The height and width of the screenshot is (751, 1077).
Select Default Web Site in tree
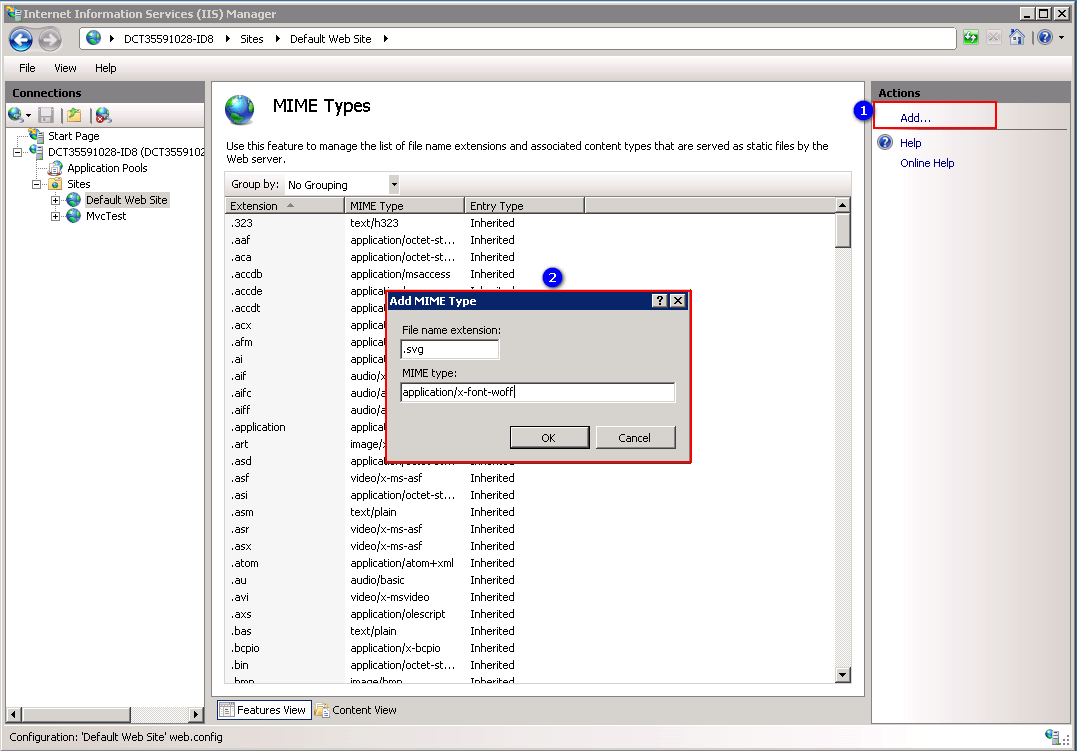(x=126, y=200)
